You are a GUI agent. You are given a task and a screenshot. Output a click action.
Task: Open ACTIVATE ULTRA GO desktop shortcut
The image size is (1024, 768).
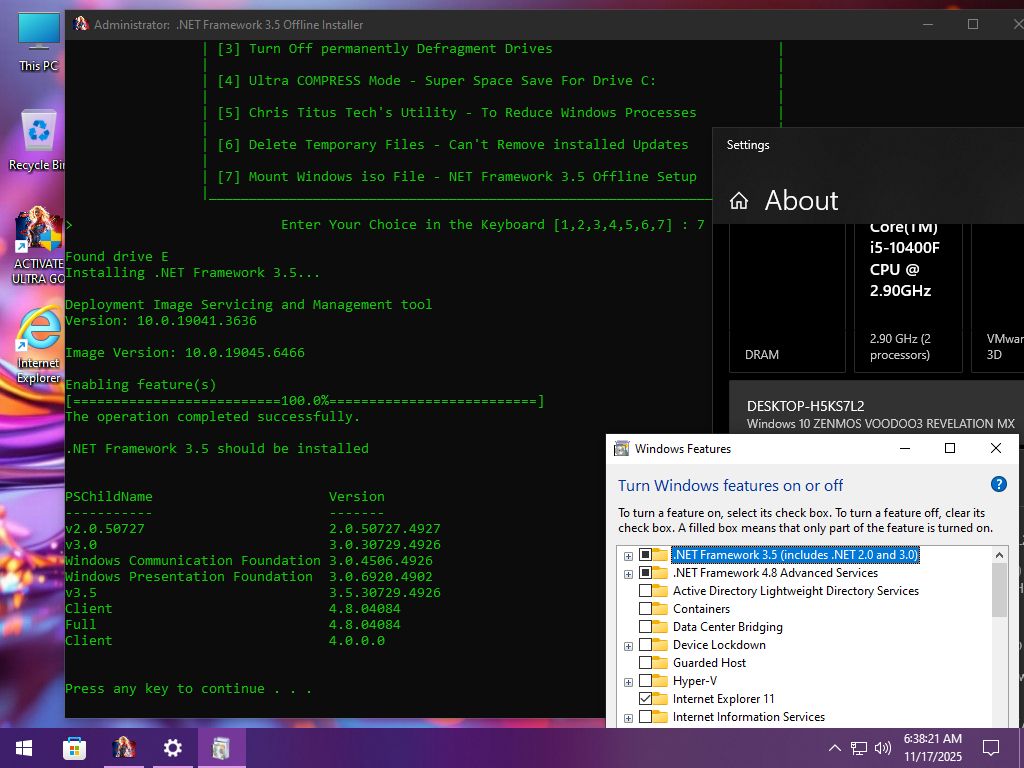38,246
